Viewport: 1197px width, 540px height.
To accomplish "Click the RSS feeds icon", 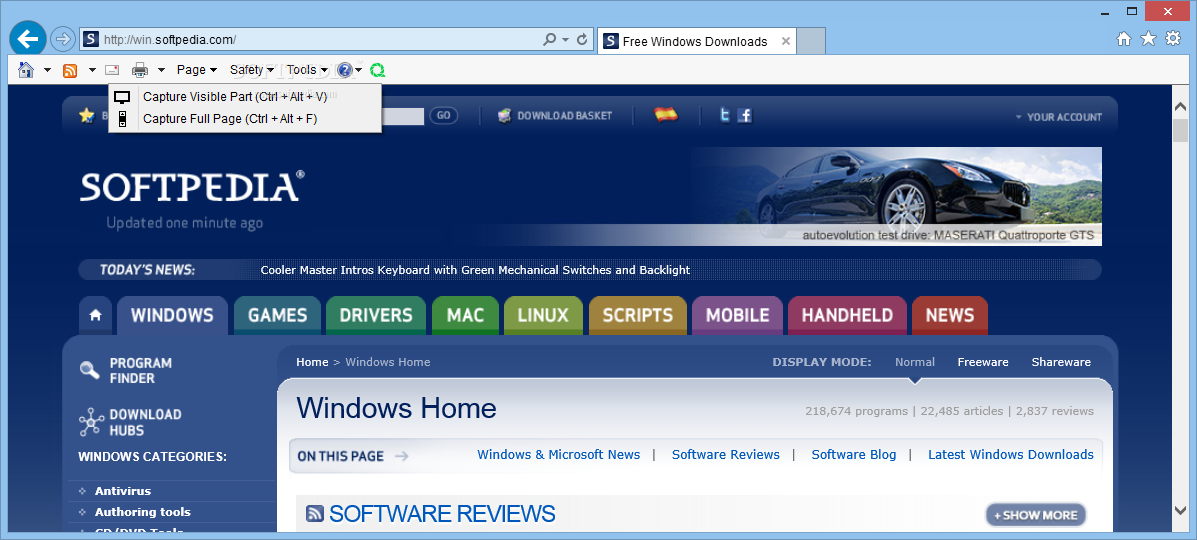I will click(70, 70).
